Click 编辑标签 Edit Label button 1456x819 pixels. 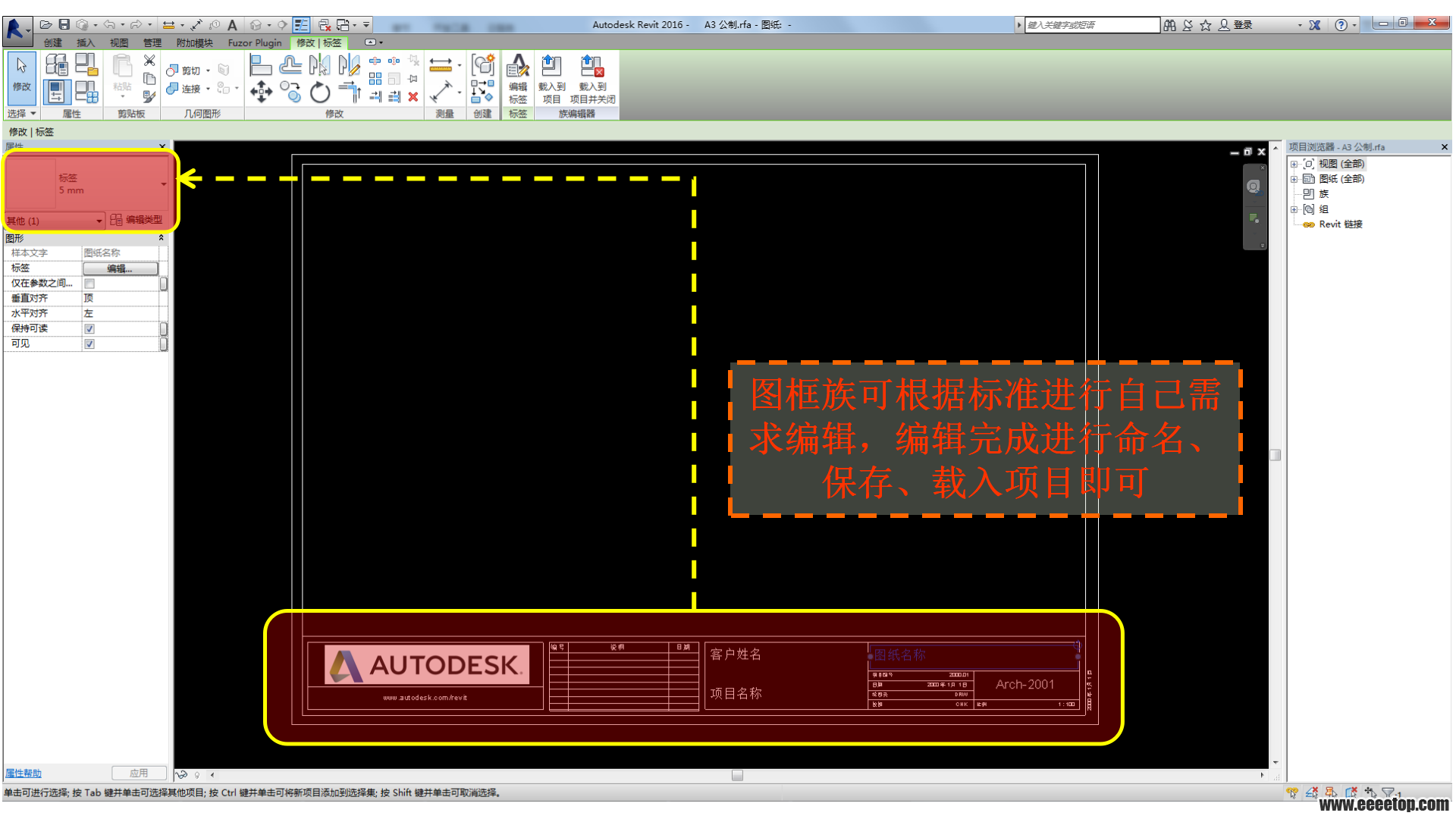[x=518, y=79]
